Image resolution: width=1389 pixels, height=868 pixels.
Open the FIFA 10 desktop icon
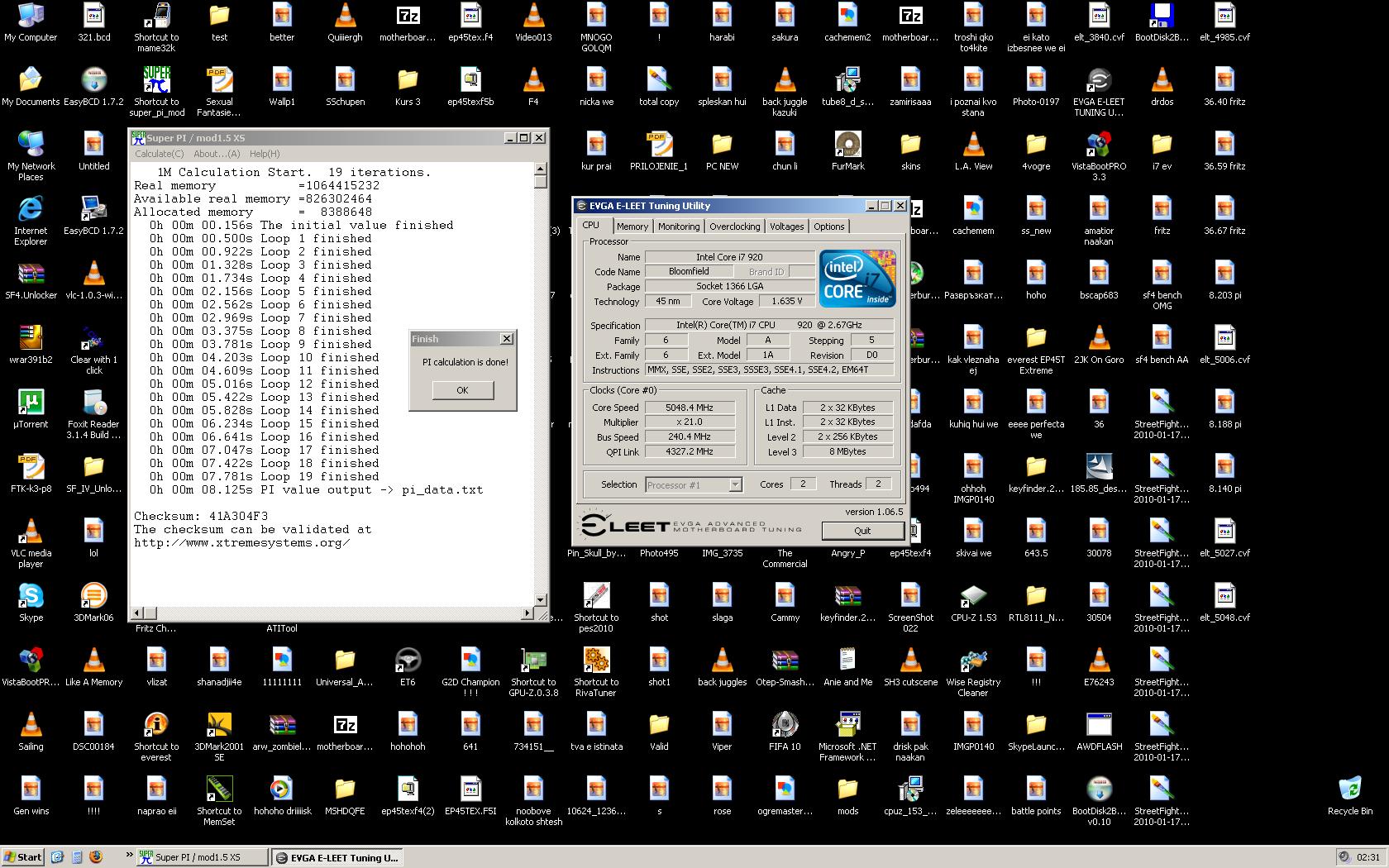point(785,732)
